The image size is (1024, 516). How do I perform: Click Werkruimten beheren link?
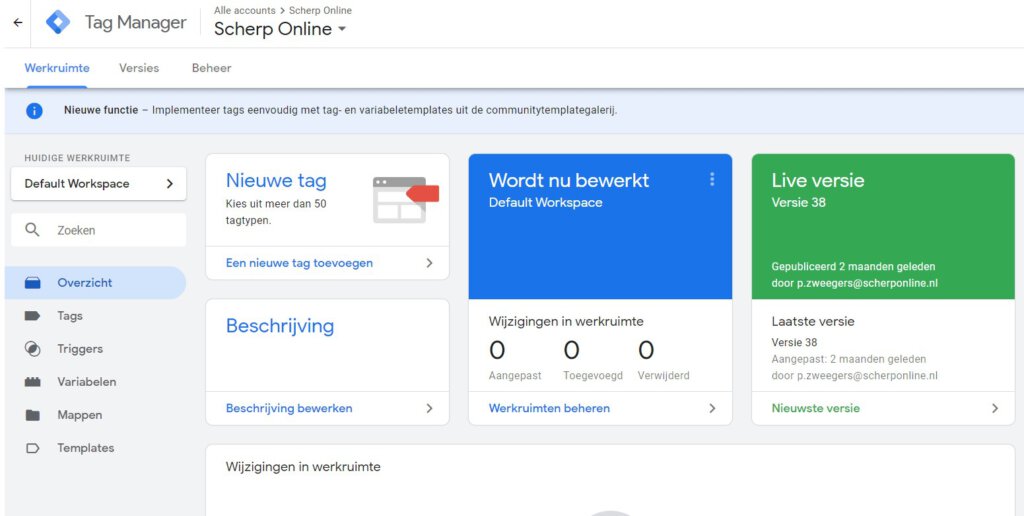click(x=549, y=408)
